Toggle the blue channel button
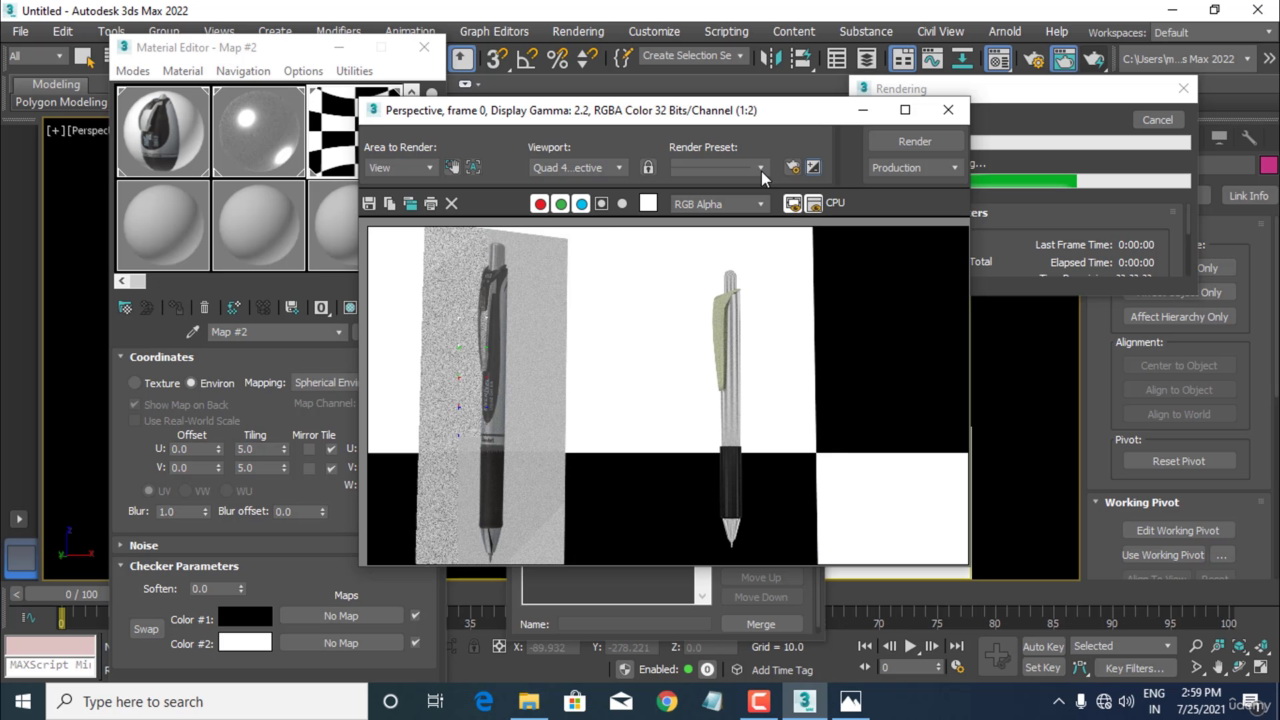1280x720 pixels. [x=581, y=204]
